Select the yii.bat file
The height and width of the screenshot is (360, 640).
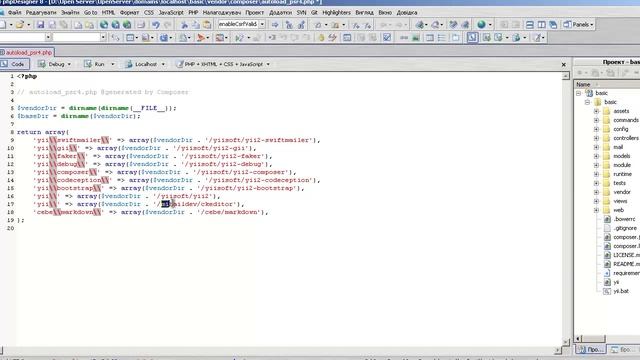point(621,291)
